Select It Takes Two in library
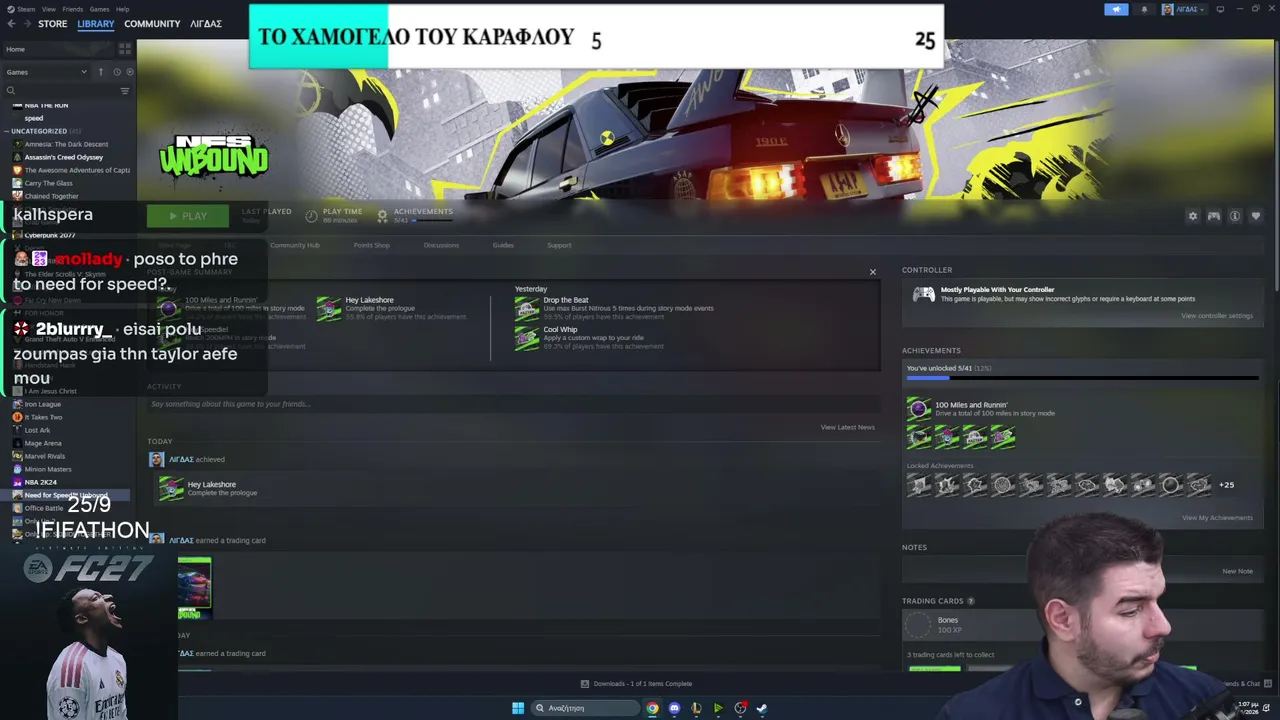The image size is (1280, 720). (x=44, y=417)
